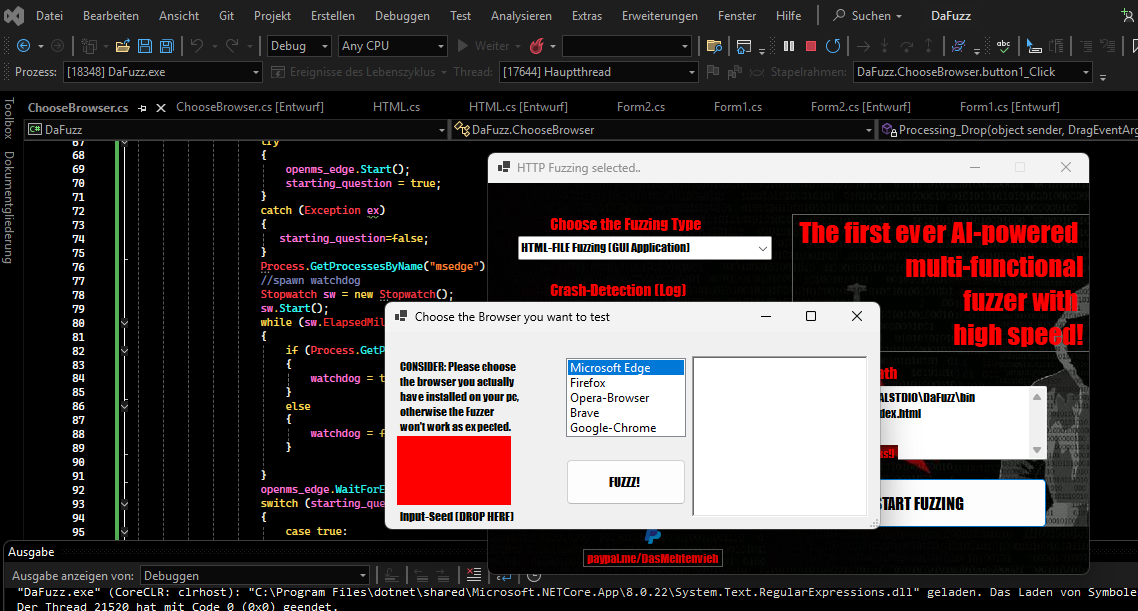Toggle word wrap in the output panel
The width and height of the screenshot is (1138, 611).
[x=504, y=575]
